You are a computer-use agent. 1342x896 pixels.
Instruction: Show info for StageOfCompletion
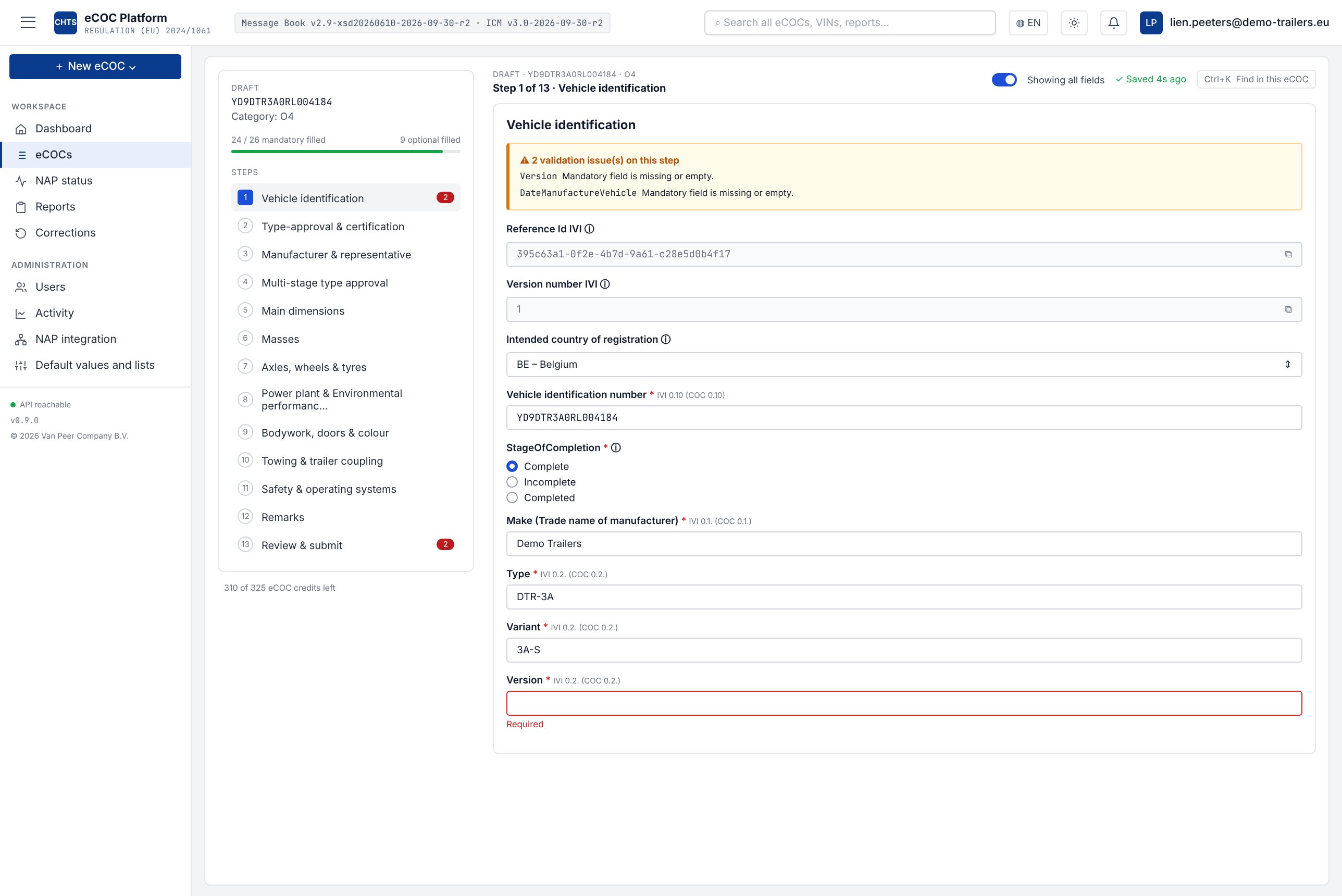(616, 447)
